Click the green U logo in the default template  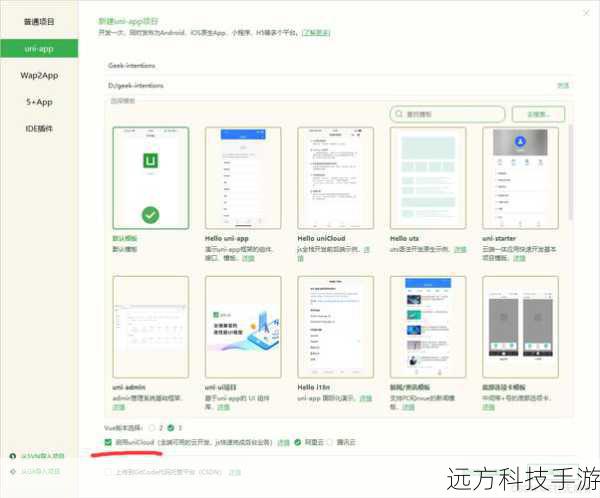point(150,160)
